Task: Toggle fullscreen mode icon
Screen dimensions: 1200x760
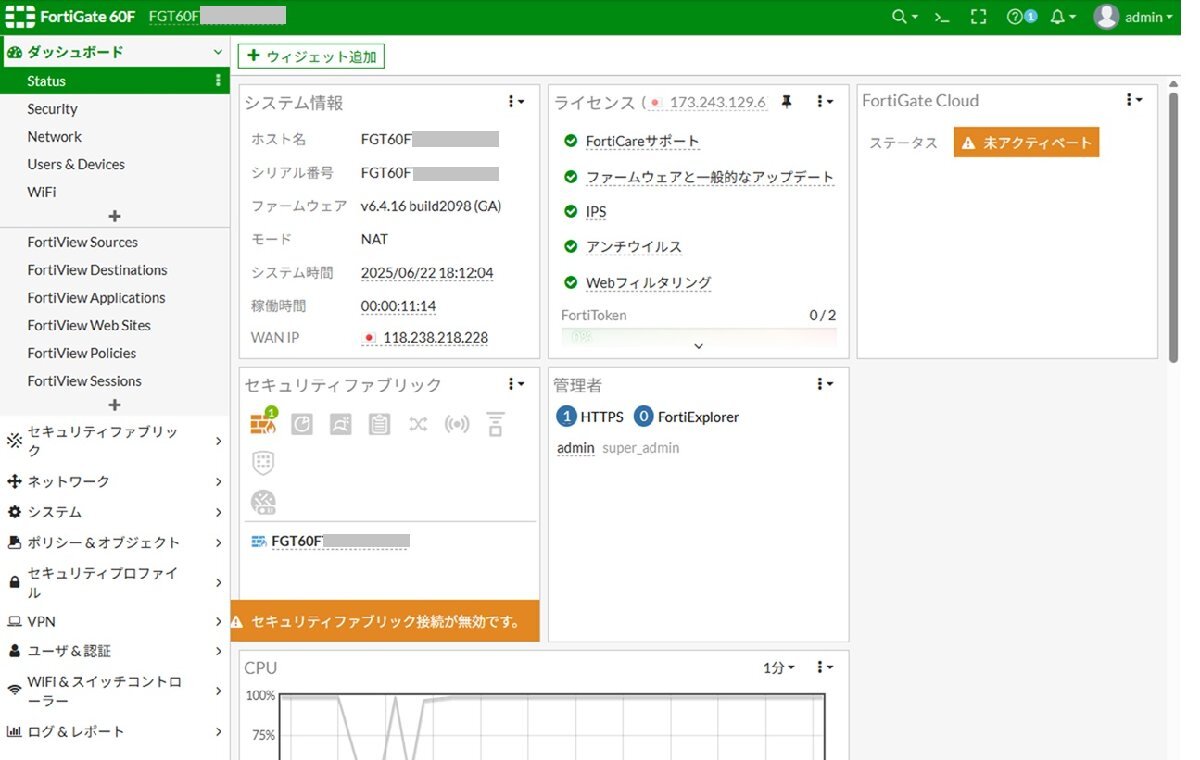Action: coord(979,17)
